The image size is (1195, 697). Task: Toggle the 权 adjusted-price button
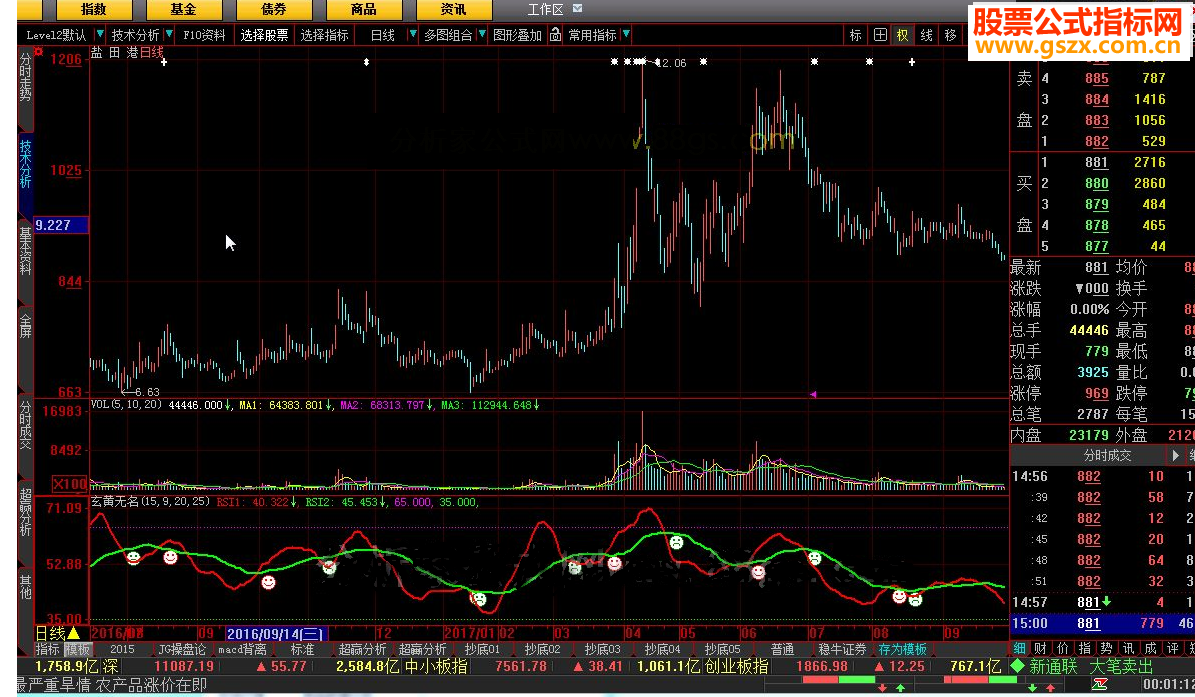coord(903,35)
